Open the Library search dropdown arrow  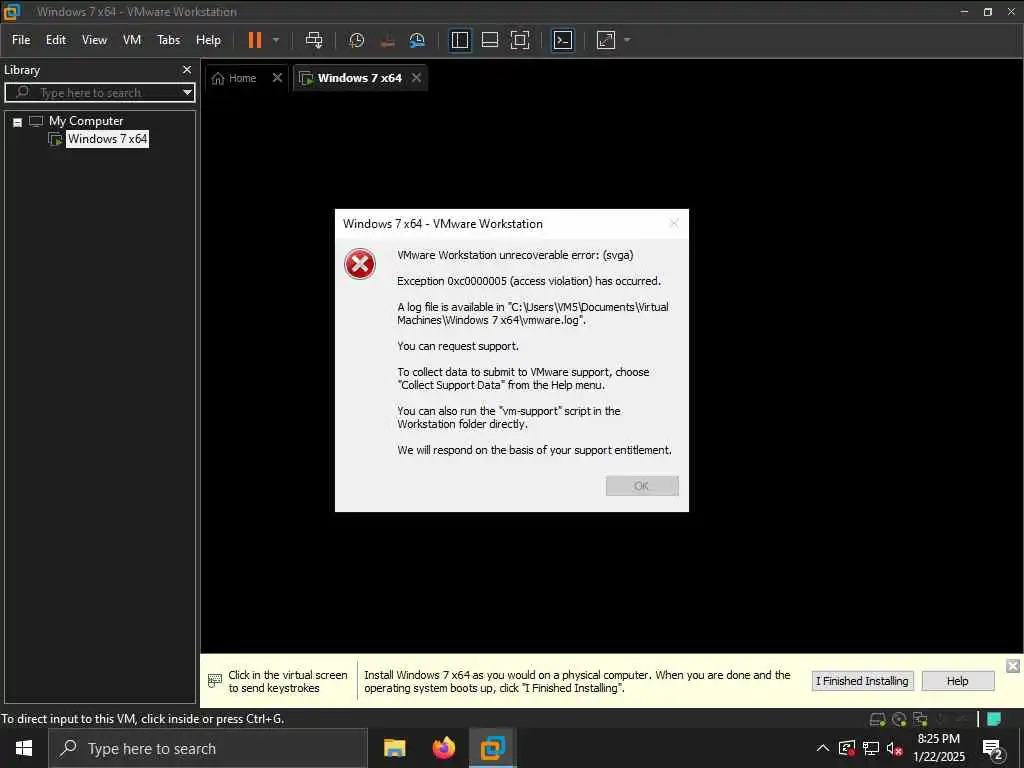tap(187, 93)
